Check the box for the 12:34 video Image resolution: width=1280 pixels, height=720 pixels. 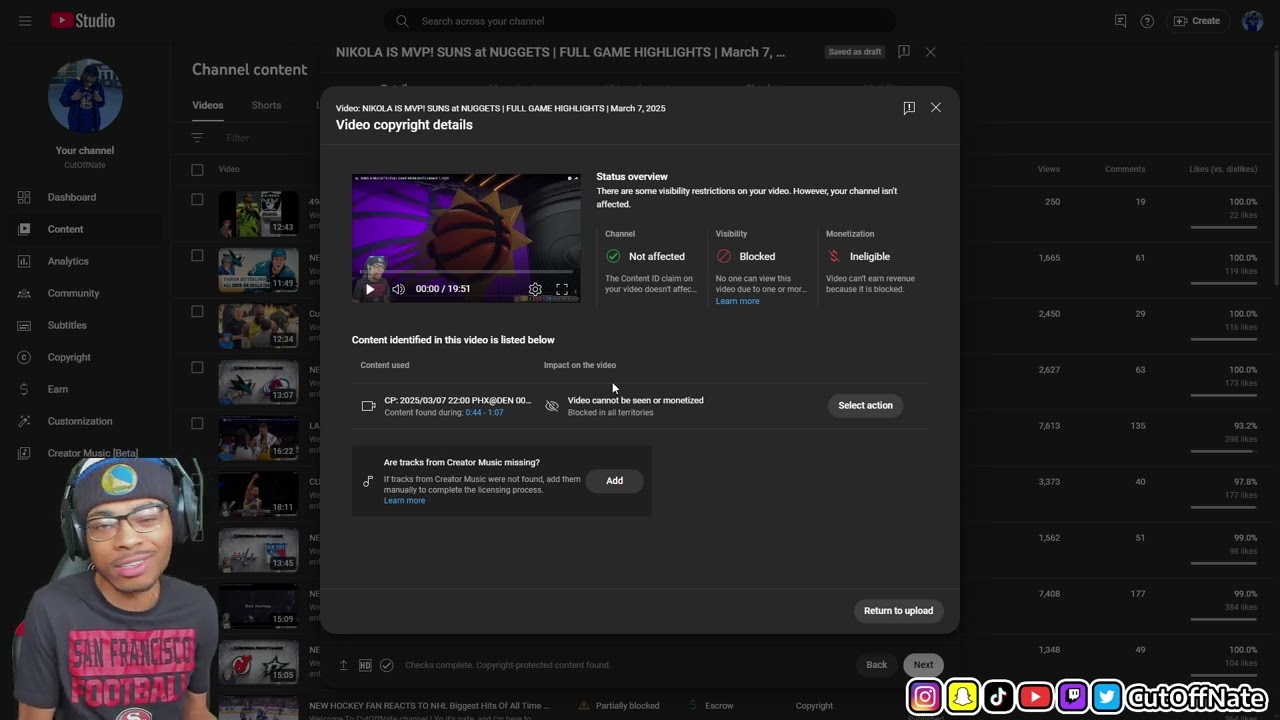197,312
